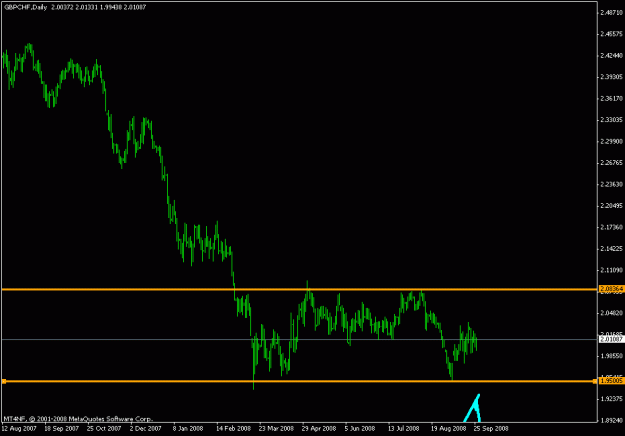Select the lower orange horizontal line at 1.95005
This screenshot has width=625, height=436.
pyautogui.click(x=300, y=381)
